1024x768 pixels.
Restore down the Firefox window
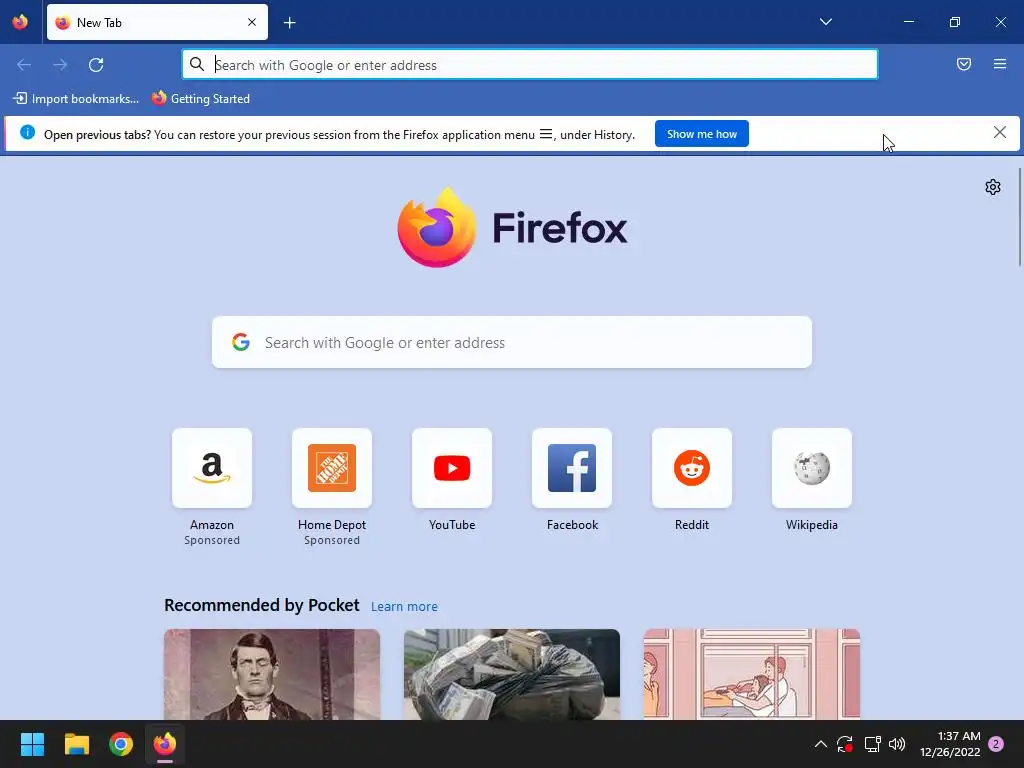point(954,22)
